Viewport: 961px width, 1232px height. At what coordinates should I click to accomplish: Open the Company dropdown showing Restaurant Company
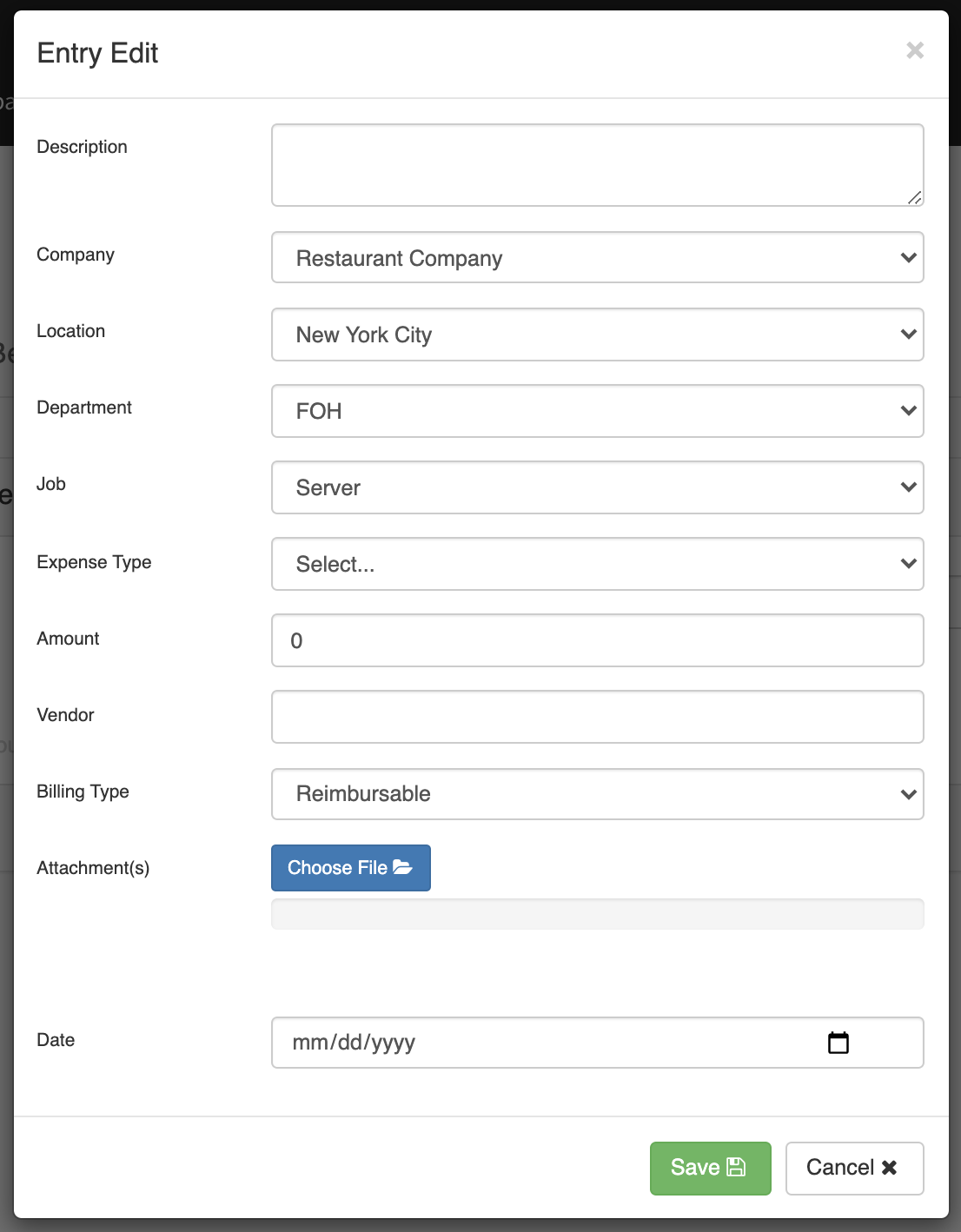[x=597, y=258]
